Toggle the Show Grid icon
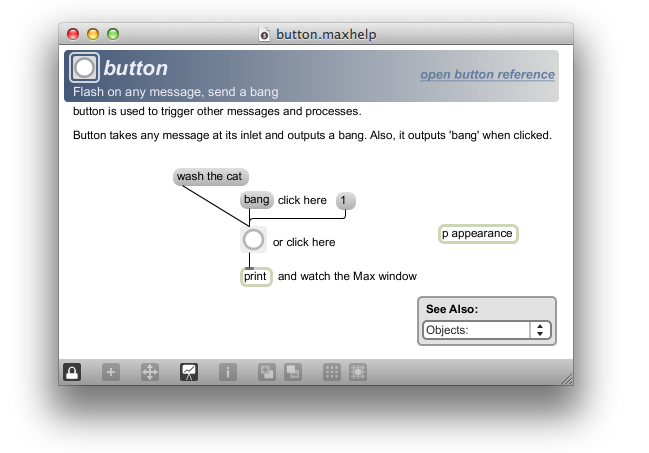649x453 pixels. tap(332, 372)
